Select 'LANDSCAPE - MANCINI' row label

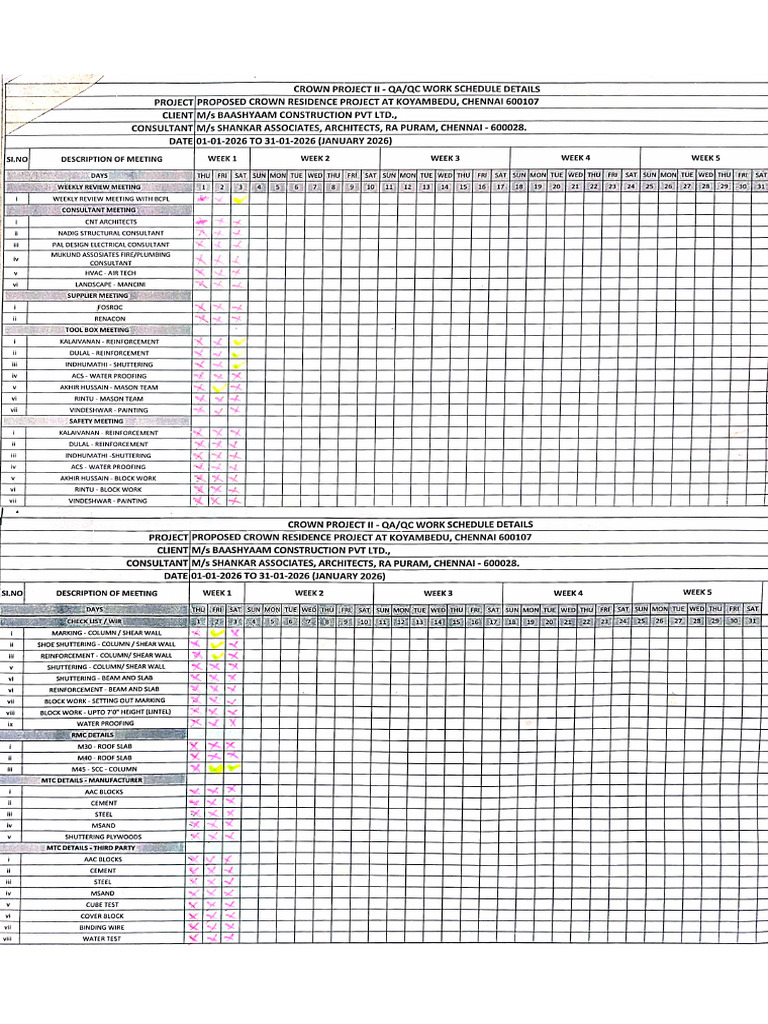tap(111, 285)
